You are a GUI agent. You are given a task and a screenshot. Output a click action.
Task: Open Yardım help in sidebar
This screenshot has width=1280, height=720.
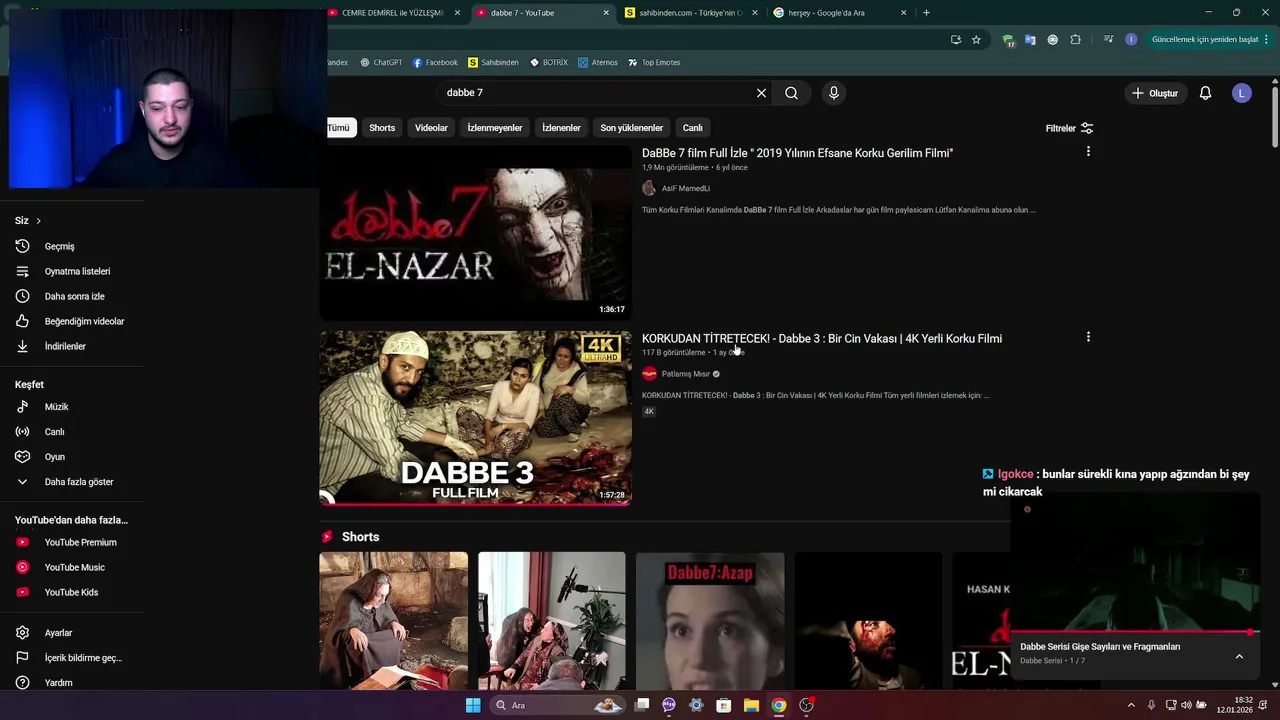click(x=58, y=683)
